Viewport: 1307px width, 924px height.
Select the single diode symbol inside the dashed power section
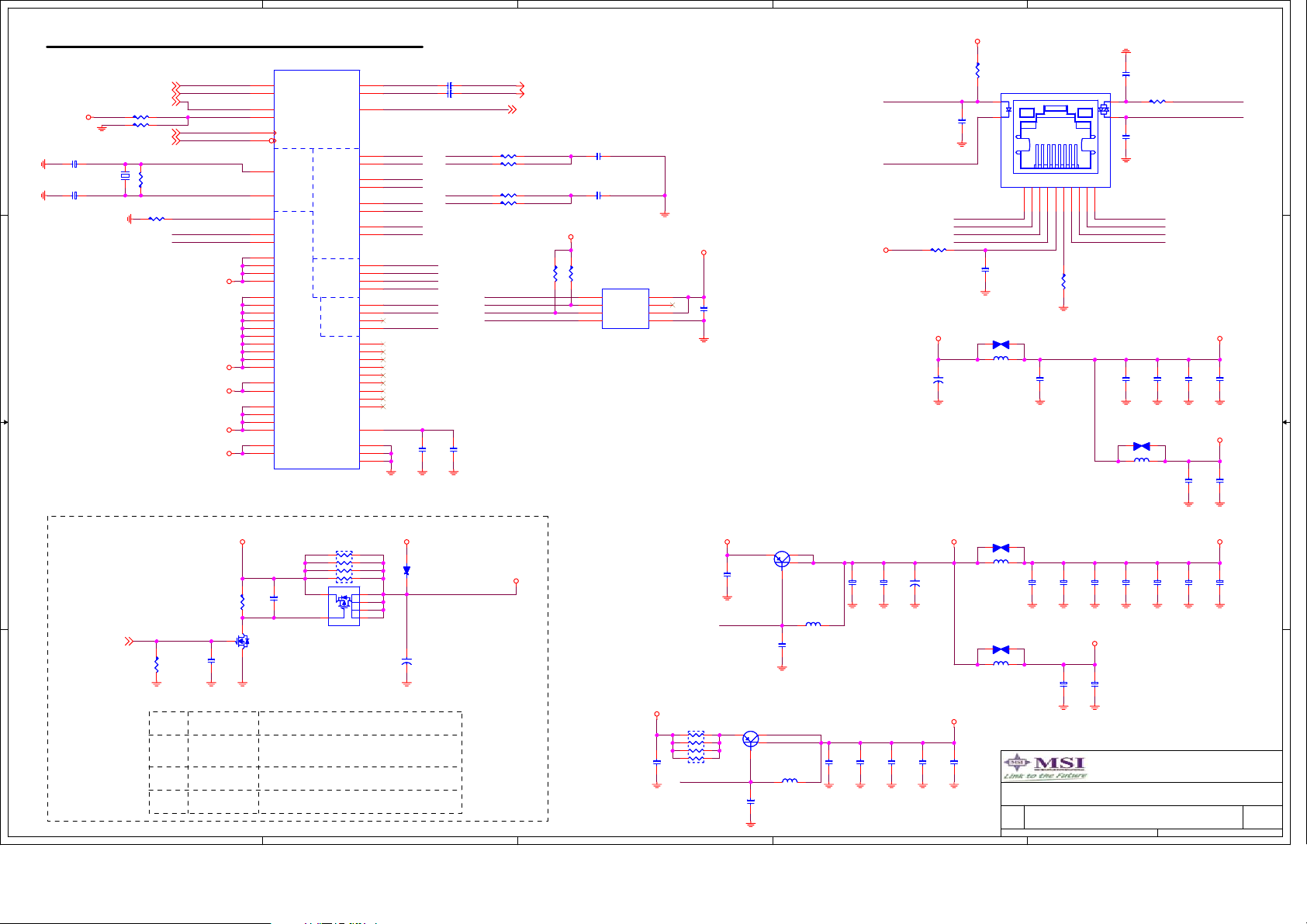[x=406, y=570]
